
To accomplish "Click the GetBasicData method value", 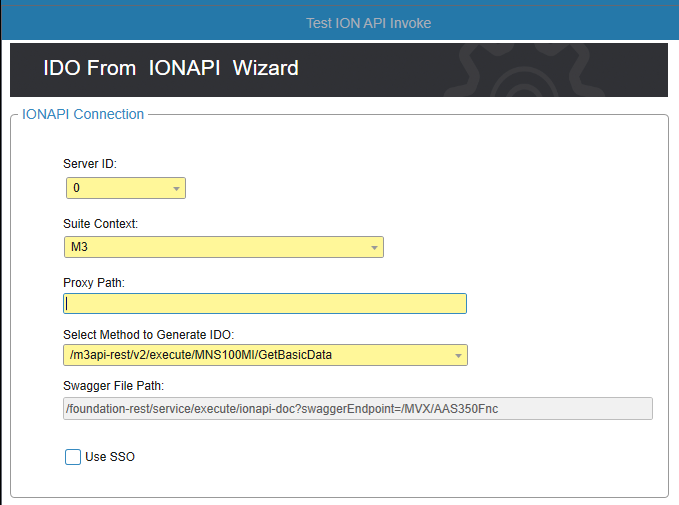I will (x=201, y=355).
